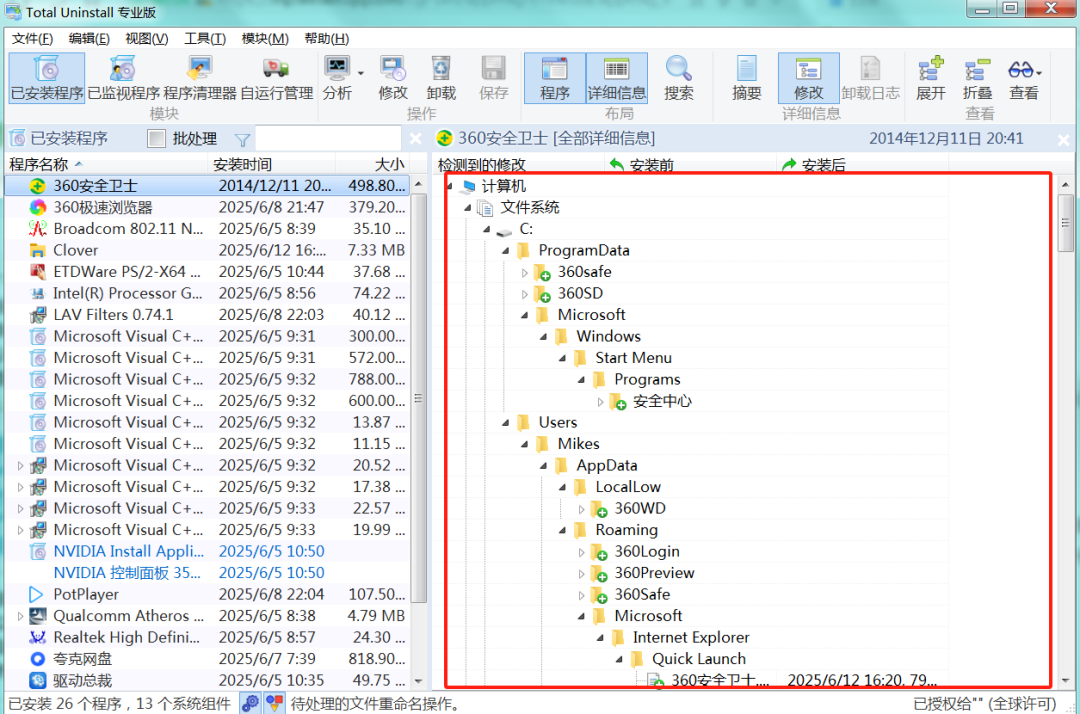Collapse the ProgramData folder node

506,251
